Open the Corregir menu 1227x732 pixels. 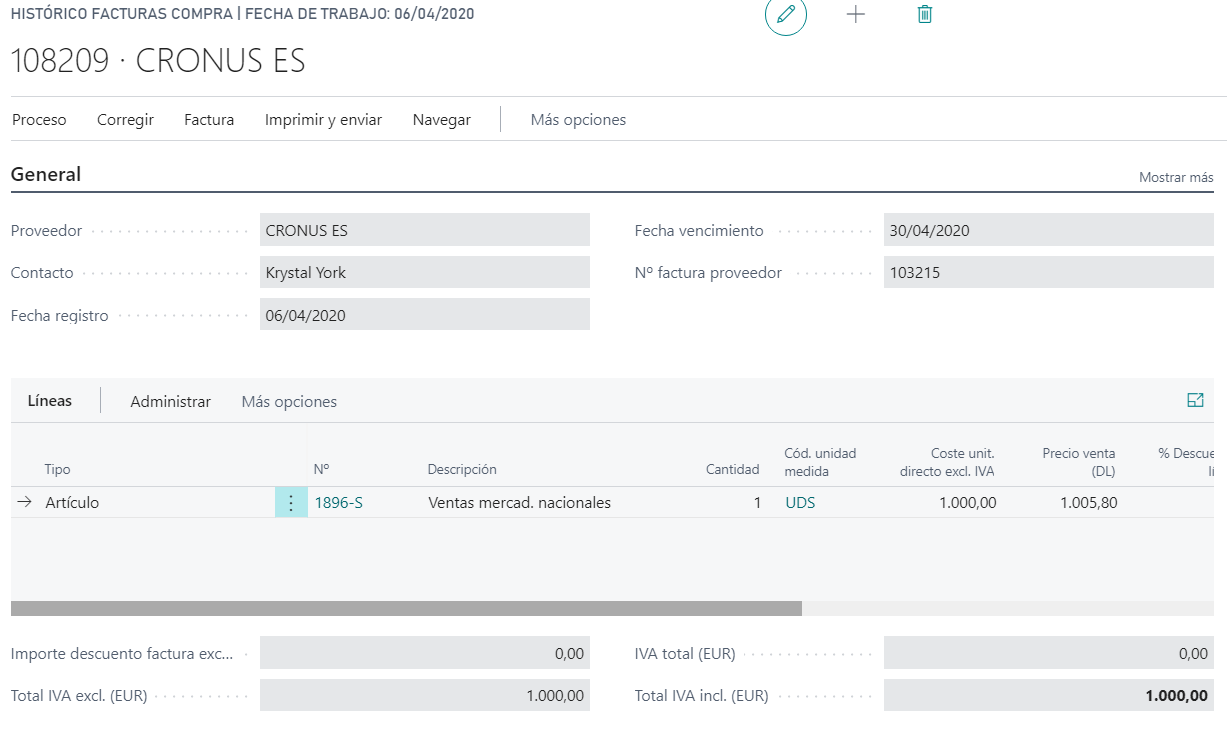[125, 120]
